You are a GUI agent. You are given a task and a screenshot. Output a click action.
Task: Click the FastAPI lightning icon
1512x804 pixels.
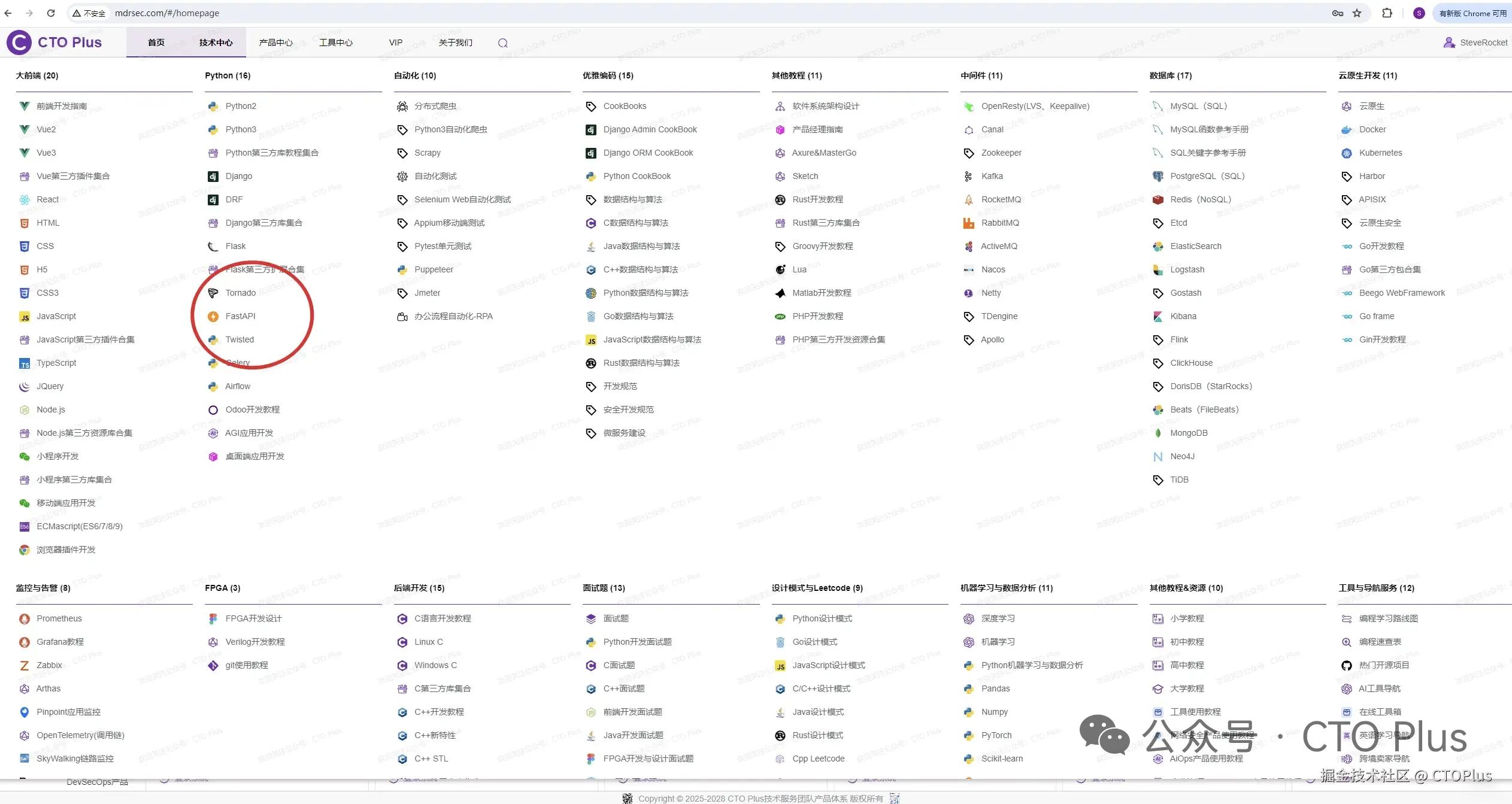pyautogui.click(x=213, y=316)
